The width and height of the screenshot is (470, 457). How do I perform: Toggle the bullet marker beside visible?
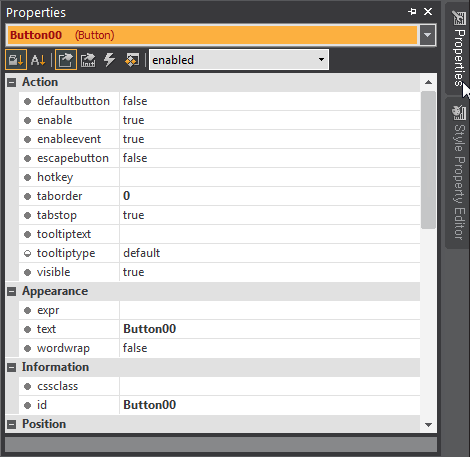(27, 272)
